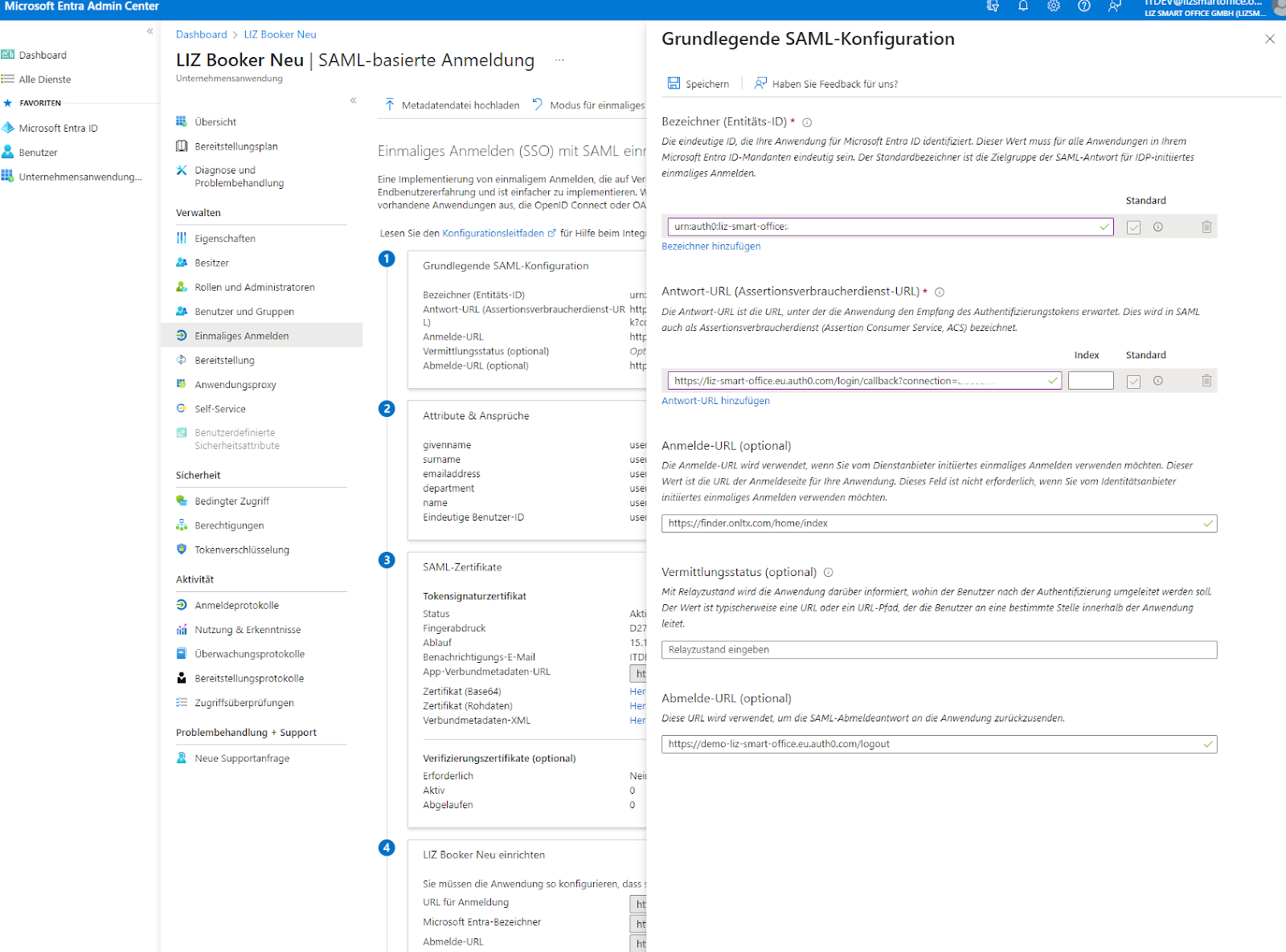Viewport: 1286px width, 952px height.
Task: Toggle Standard checkbox for Antwort-URL
Action: pos(1134,382)
